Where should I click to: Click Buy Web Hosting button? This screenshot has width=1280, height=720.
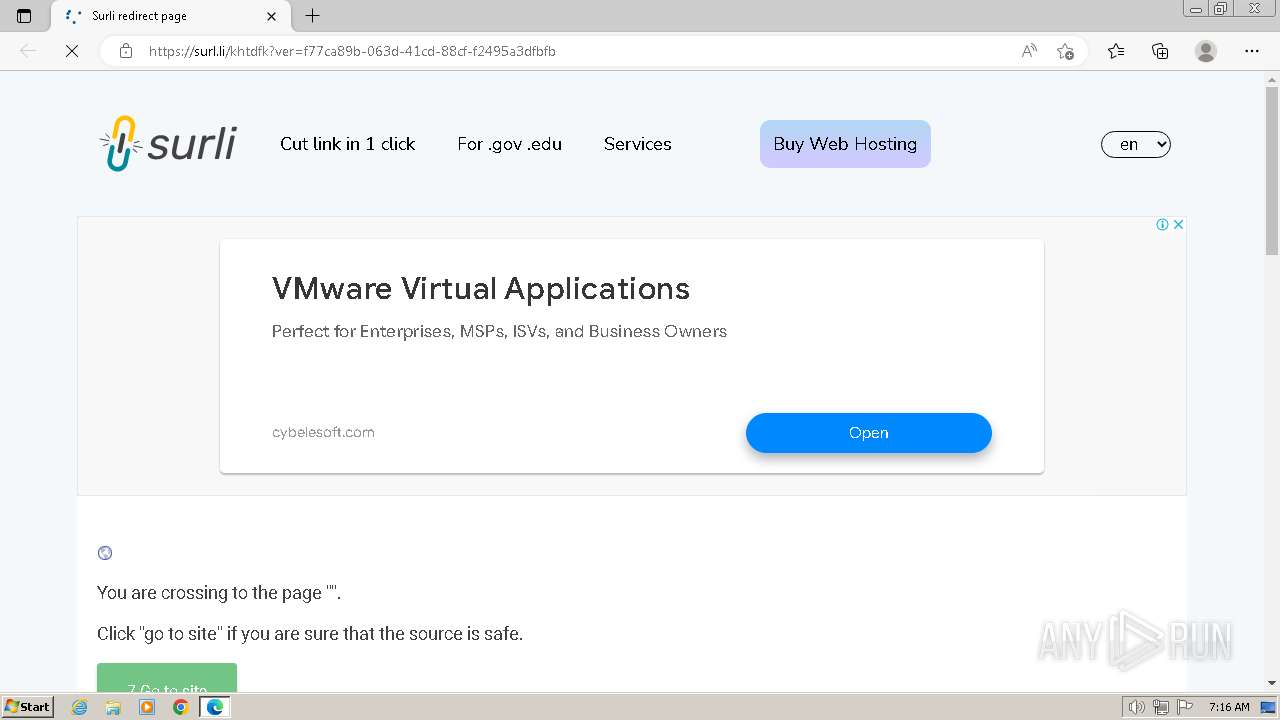click(845, 144)
